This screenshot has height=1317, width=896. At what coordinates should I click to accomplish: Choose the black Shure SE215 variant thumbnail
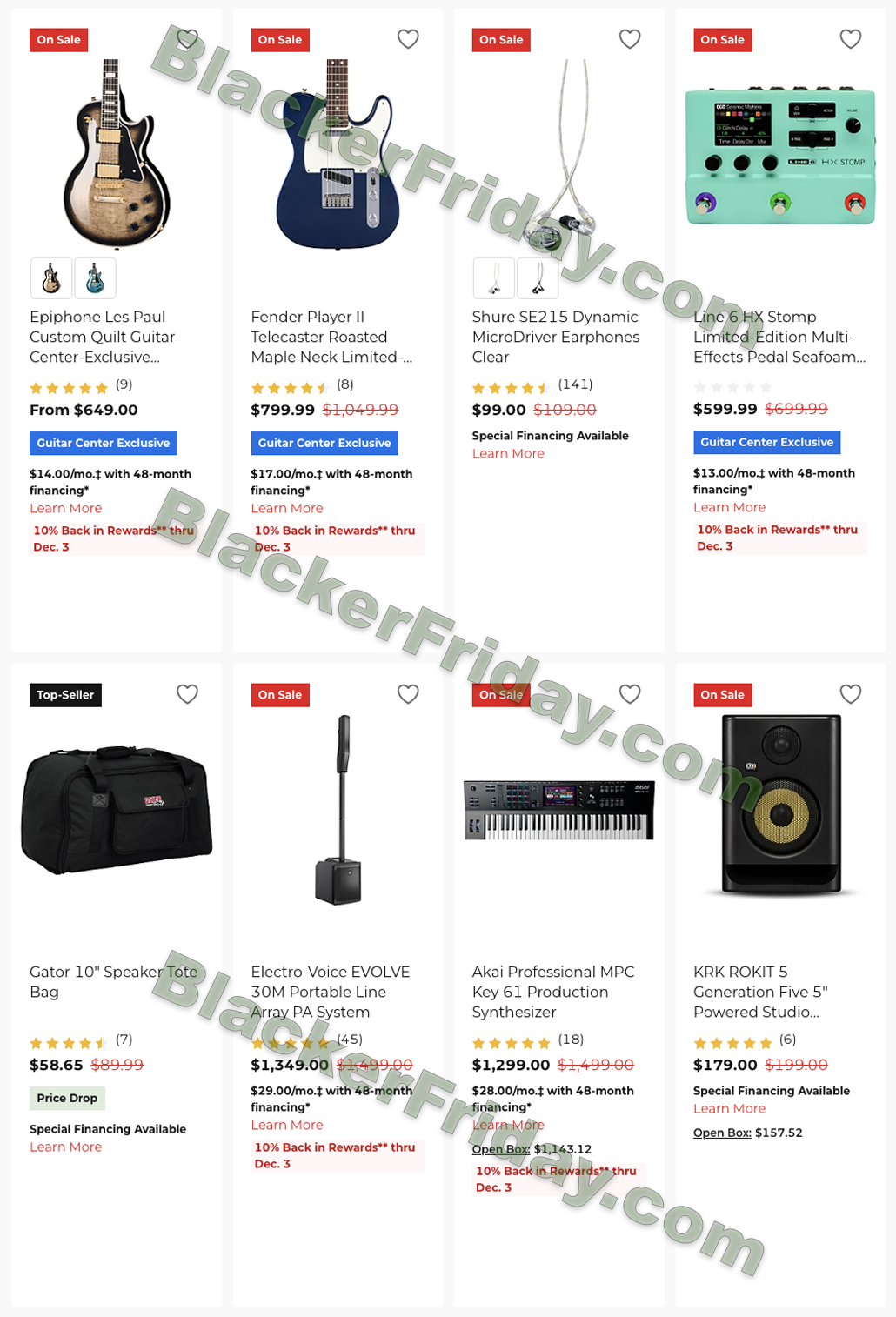[538, 278]
